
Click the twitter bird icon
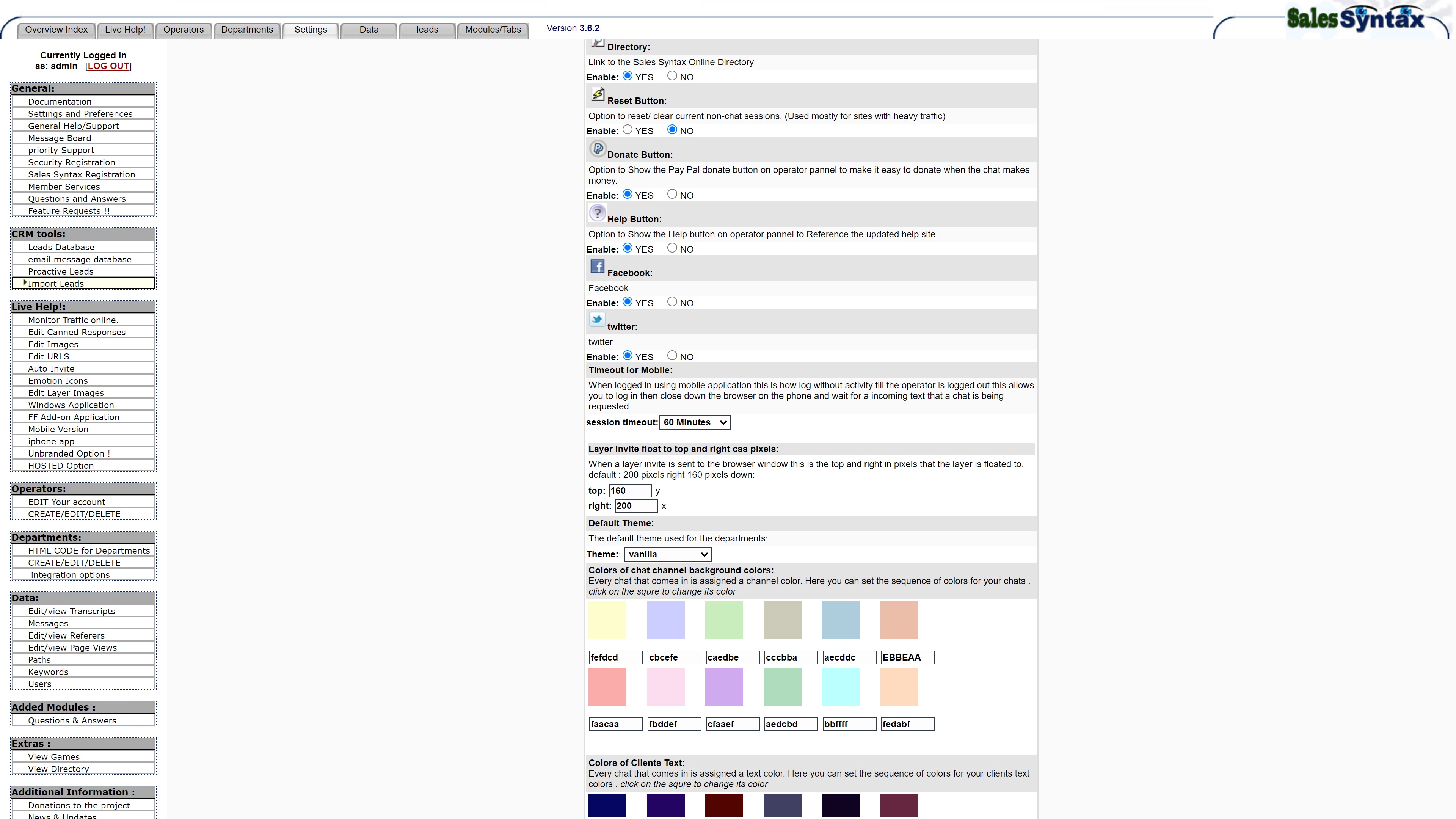[x=598, y=320]
